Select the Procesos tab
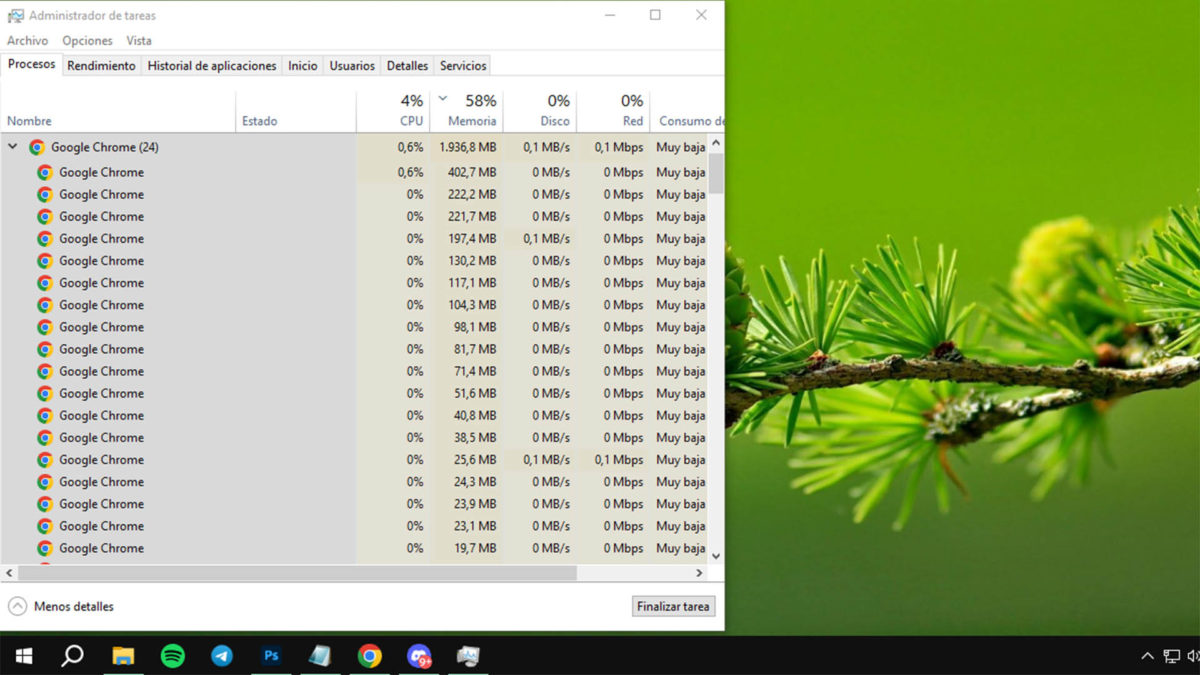Image resolution: width=1200 pixels, height=675 pixels. pos(31,64)
